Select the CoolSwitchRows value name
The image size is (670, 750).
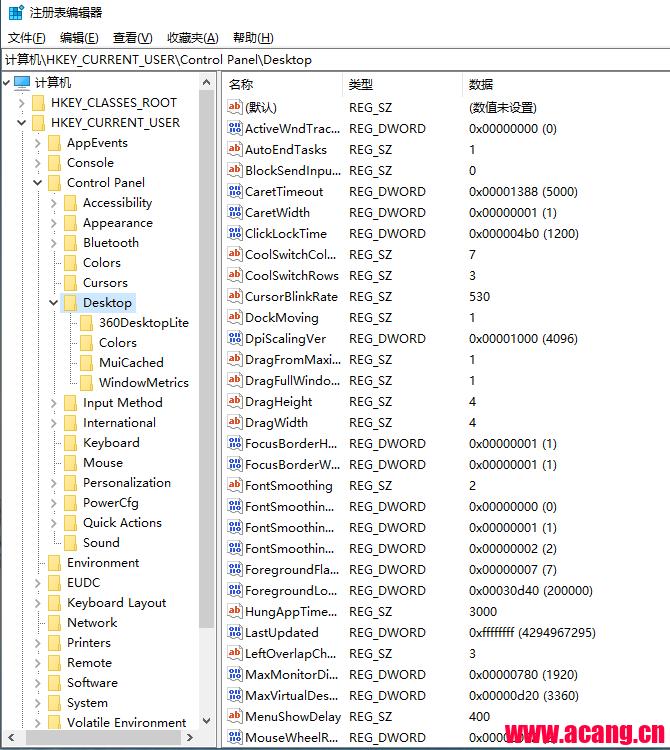(292, 276)
